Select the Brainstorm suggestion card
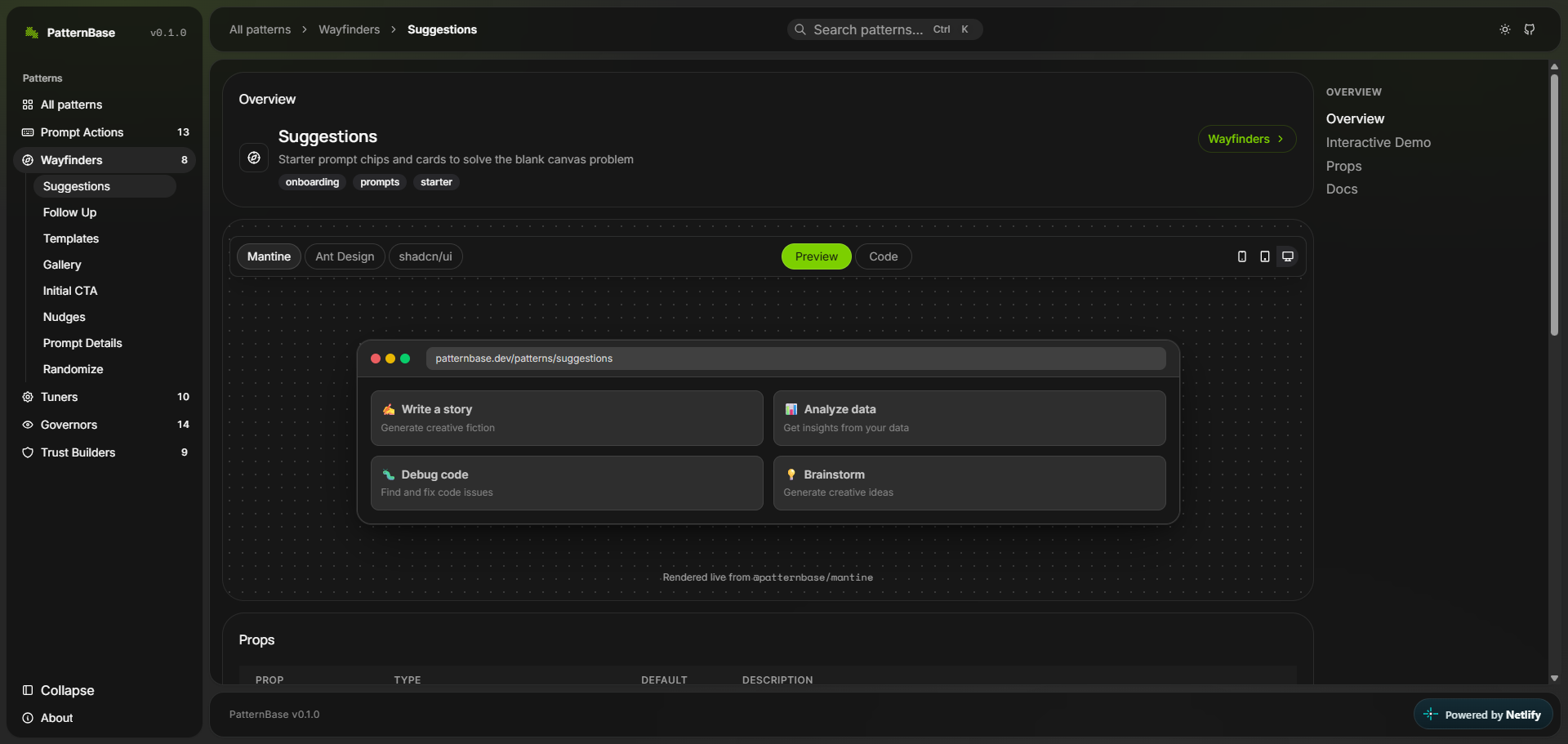Viewport: 1568px width, 744px height. (969, 483)
